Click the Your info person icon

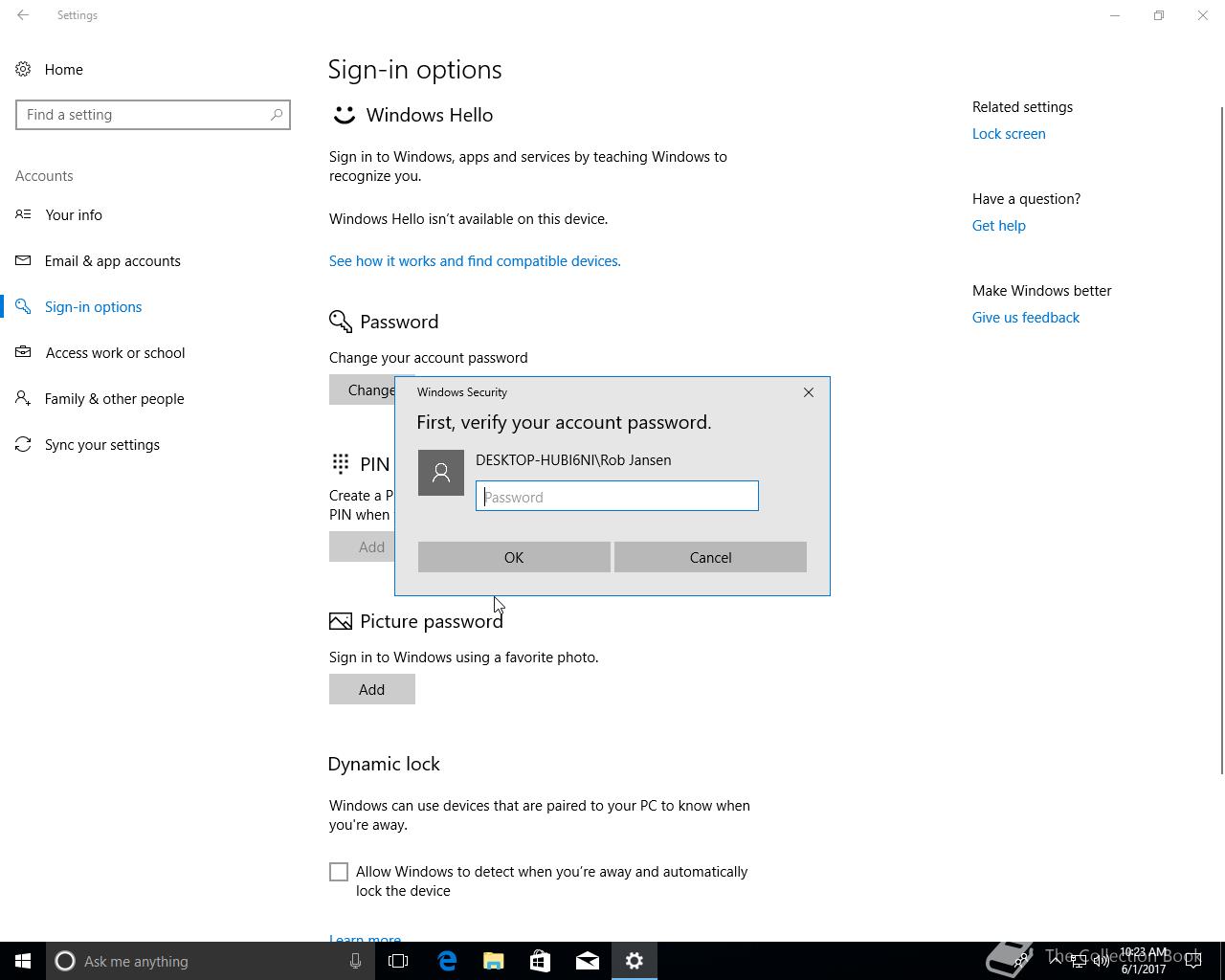coord(23,214)
